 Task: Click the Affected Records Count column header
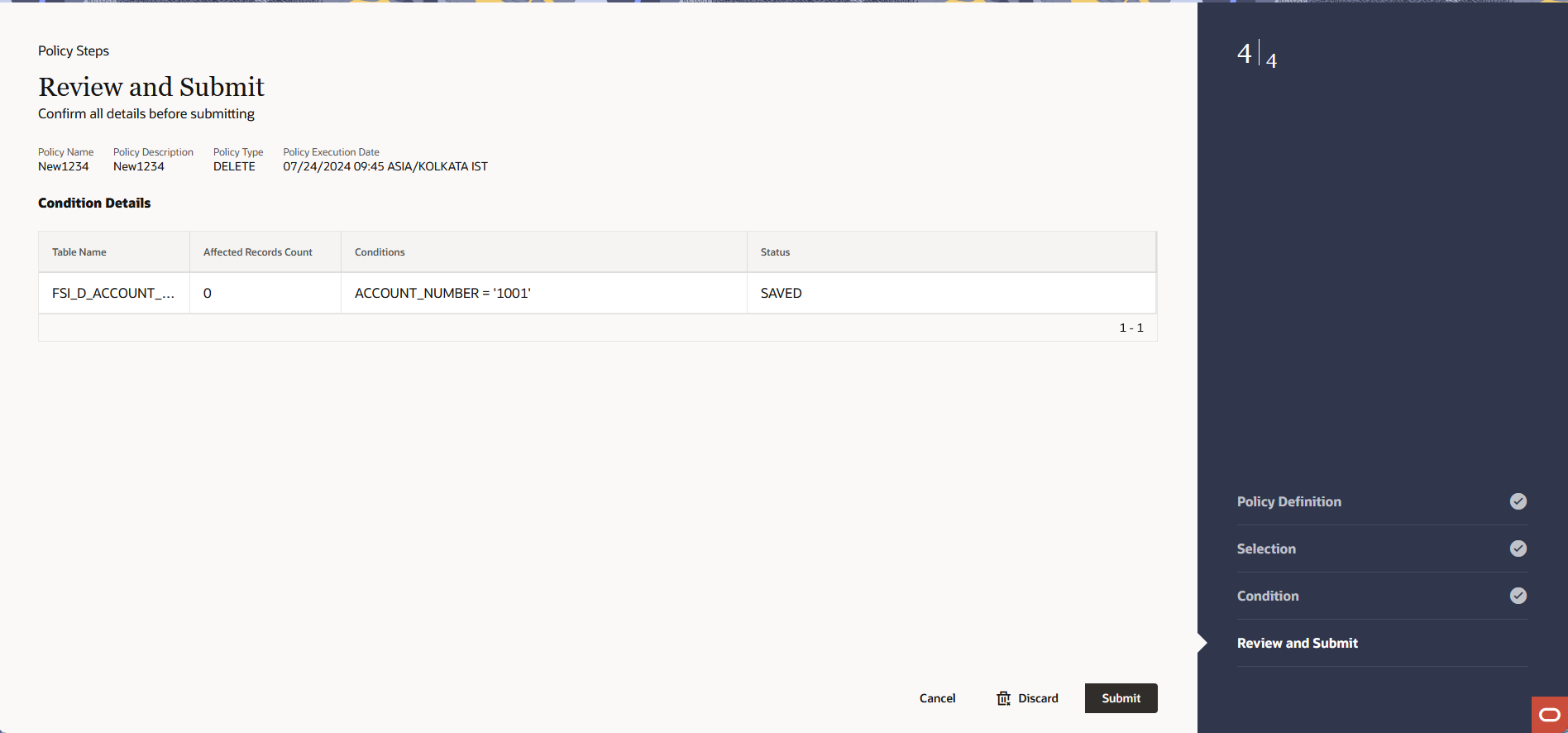pyautogui.click(x=265, y=252)
